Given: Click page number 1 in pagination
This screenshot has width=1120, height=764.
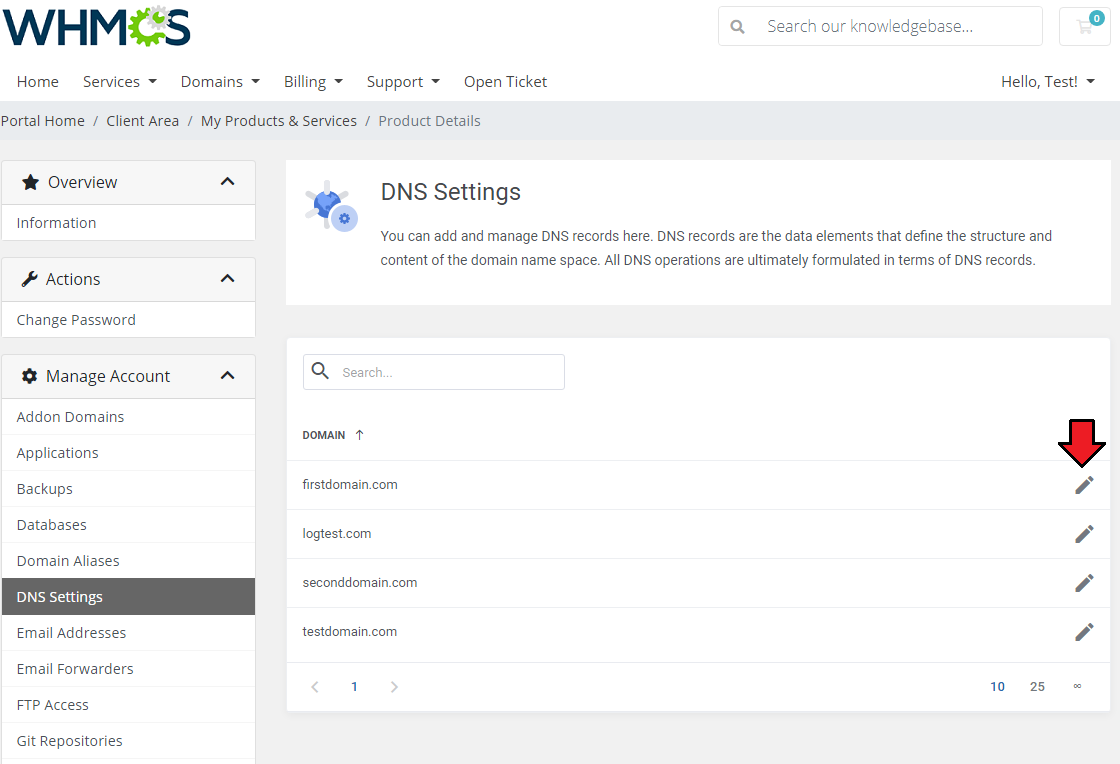Looking at the screenshot, I should tap(354, 687).
